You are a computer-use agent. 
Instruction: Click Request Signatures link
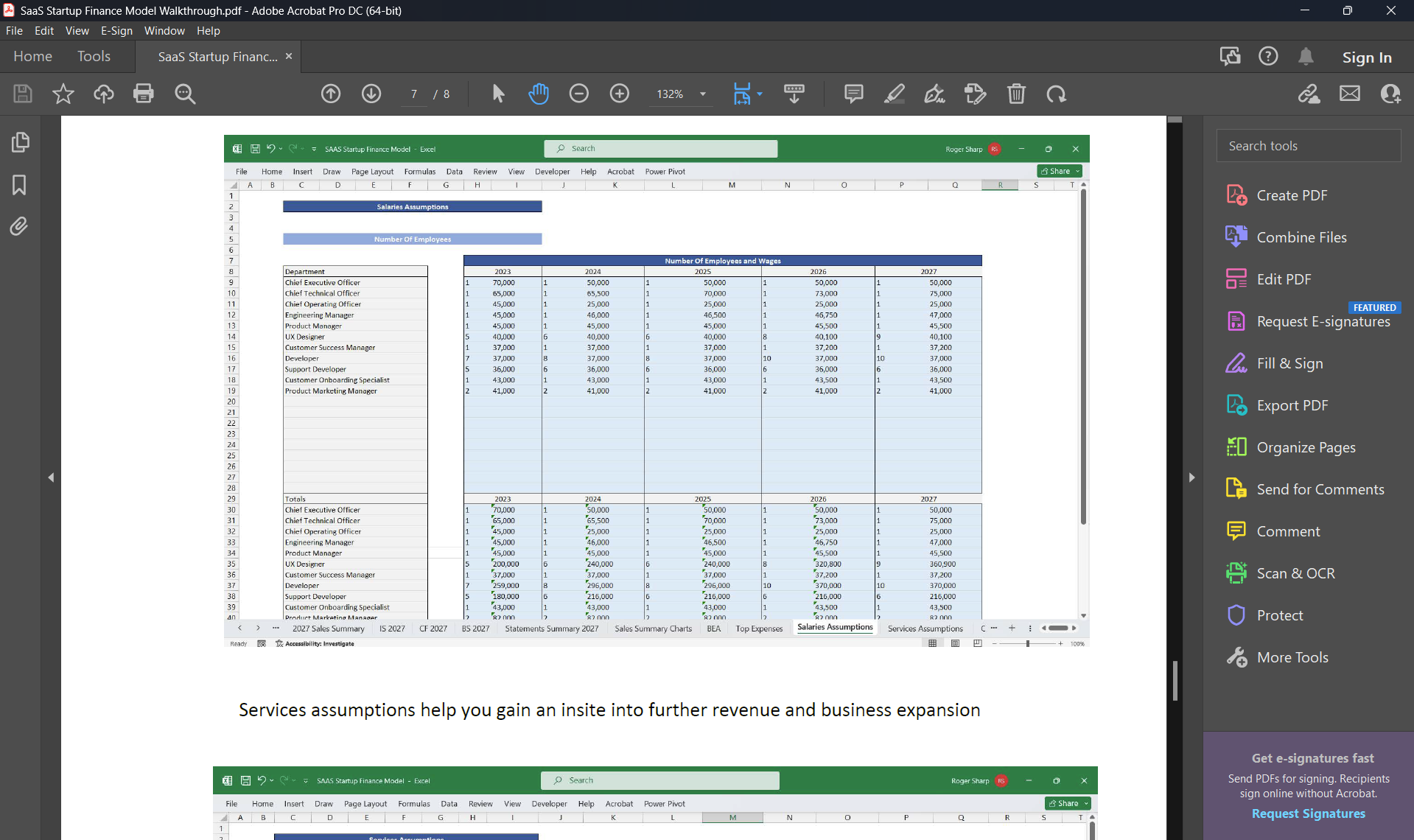pos(1308,813)
